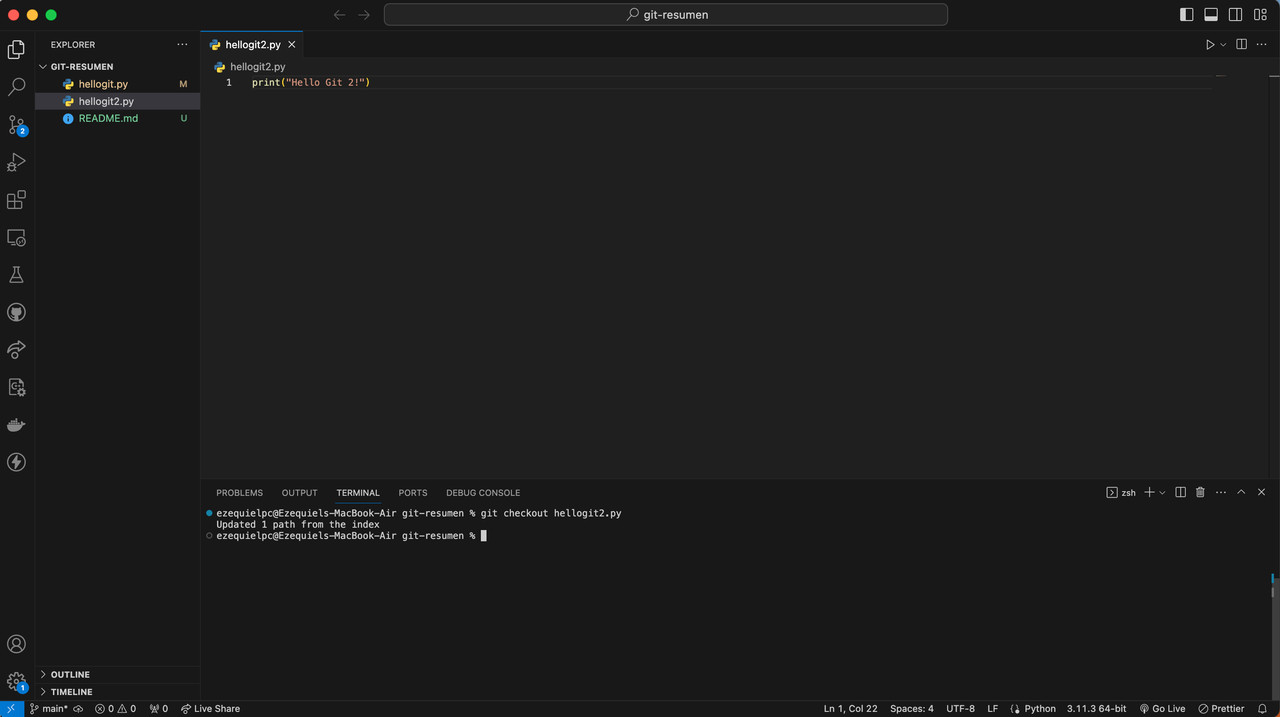This screenshot has width=1280, height=717.
Task: Click Go Live in the status bar
Action: tap(1162, 709)
